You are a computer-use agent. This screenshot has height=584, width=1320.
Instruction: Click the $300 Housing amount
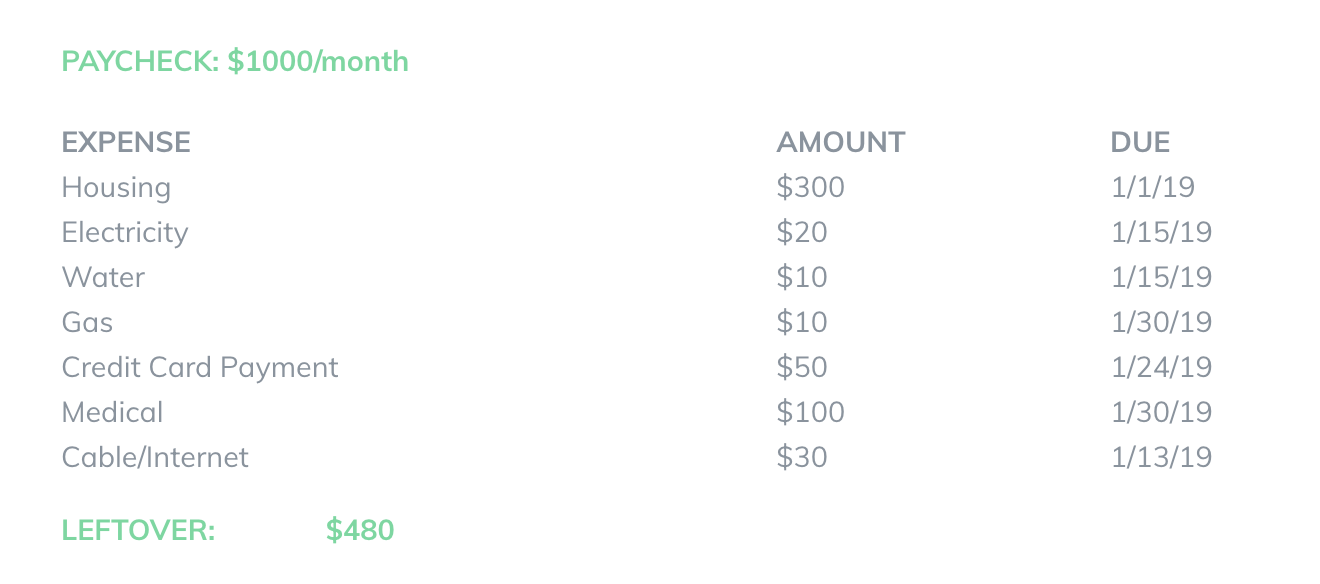(810, 187)
